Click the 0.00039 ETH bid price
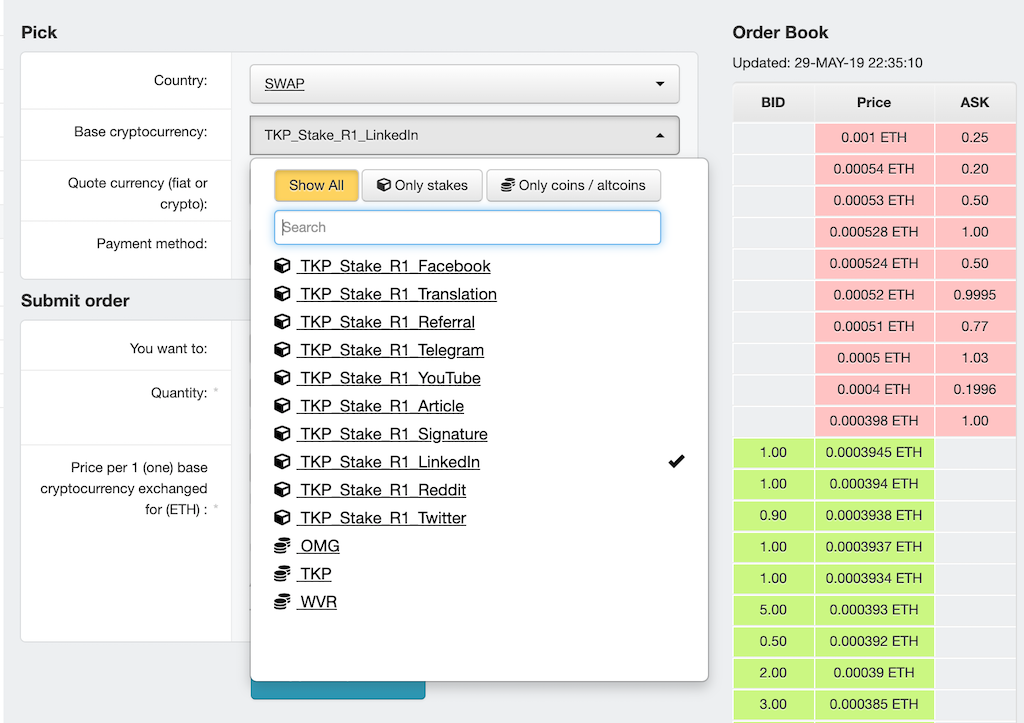Image resolution: width=1024 pixels, height=723 pixels. [874, 673]
